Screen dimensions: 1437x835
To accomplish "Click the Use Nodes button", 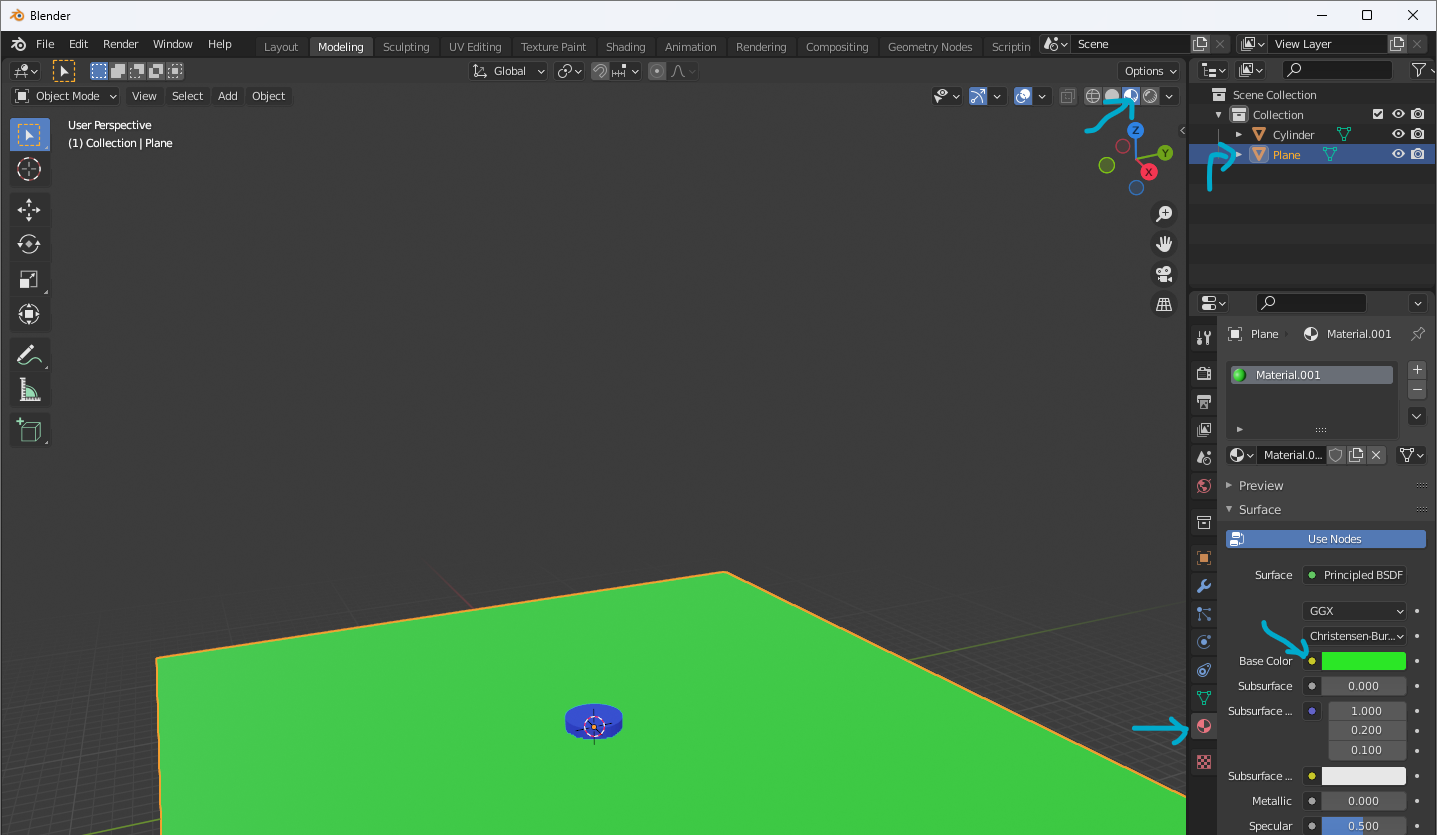I will point(1326,539).
